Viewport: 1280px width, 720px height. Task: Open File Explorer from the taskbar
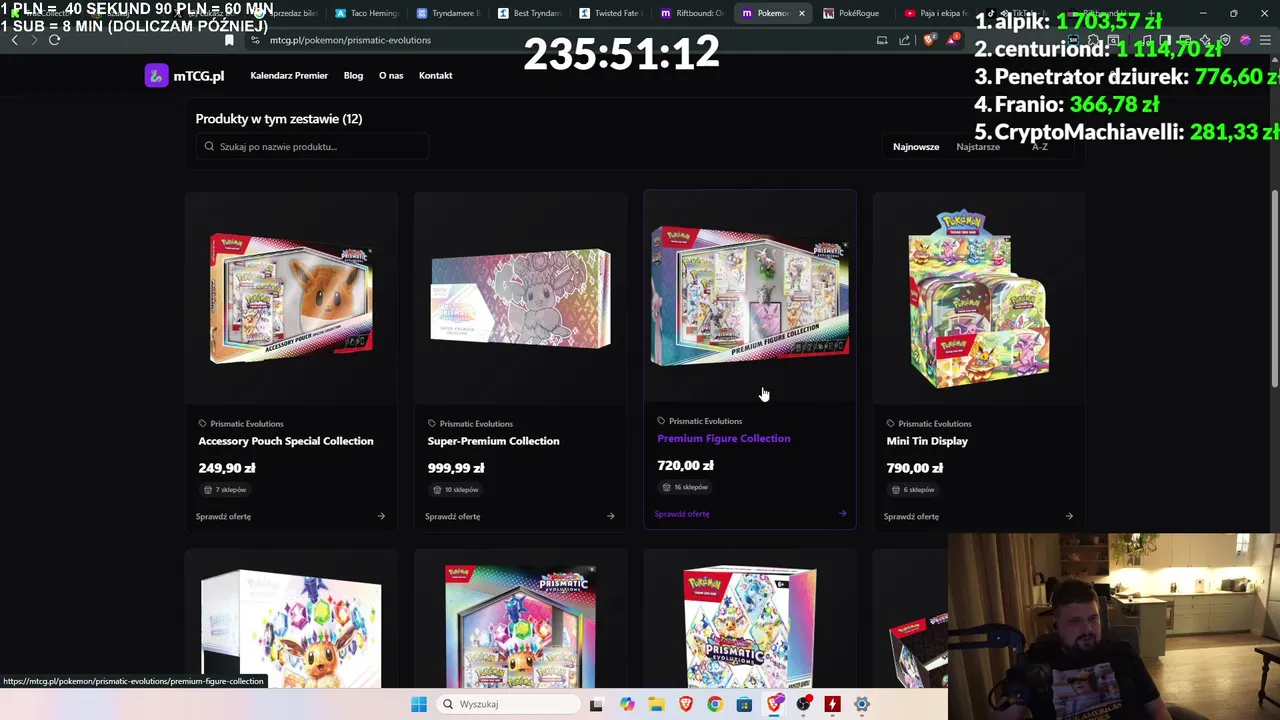[656, 704]
